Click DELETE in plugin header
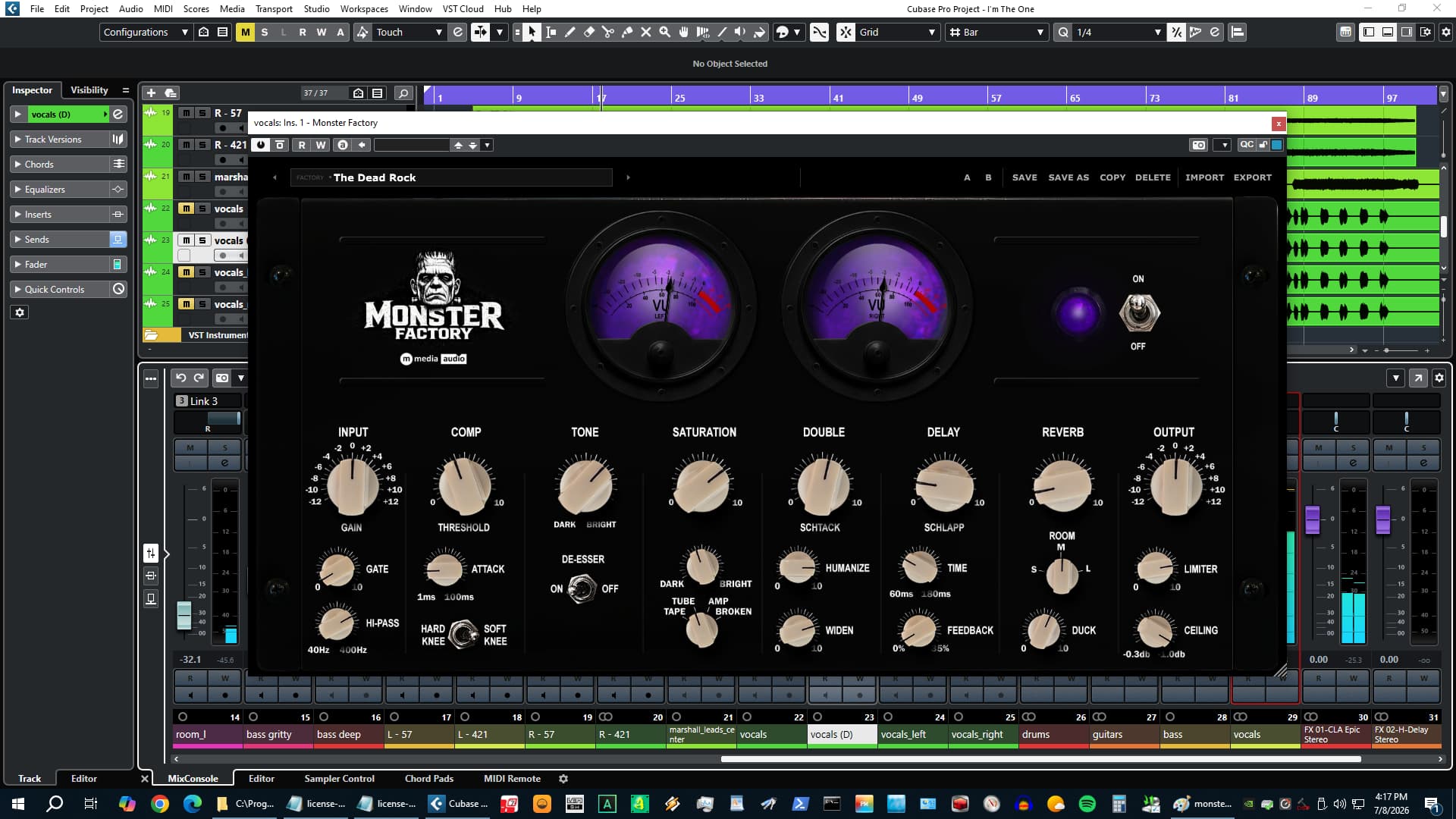 point(1153,177)
